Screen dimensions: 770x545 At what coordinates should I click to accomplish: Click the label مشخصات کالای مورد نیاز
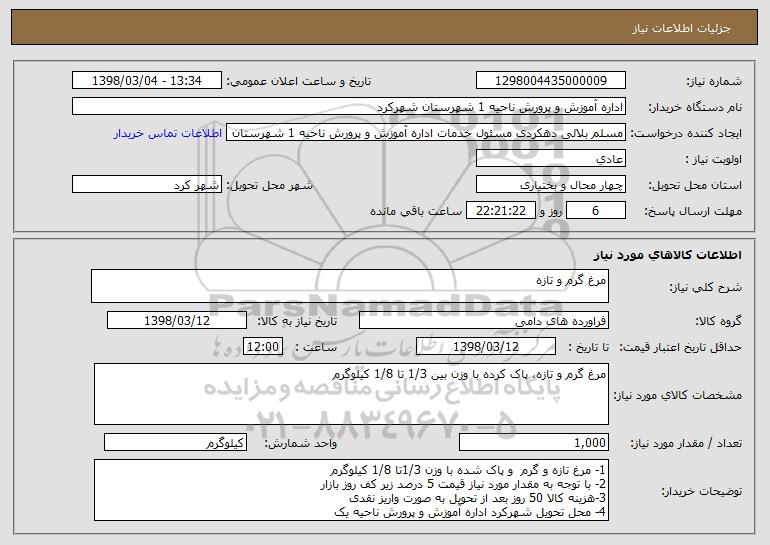[678, 395]
